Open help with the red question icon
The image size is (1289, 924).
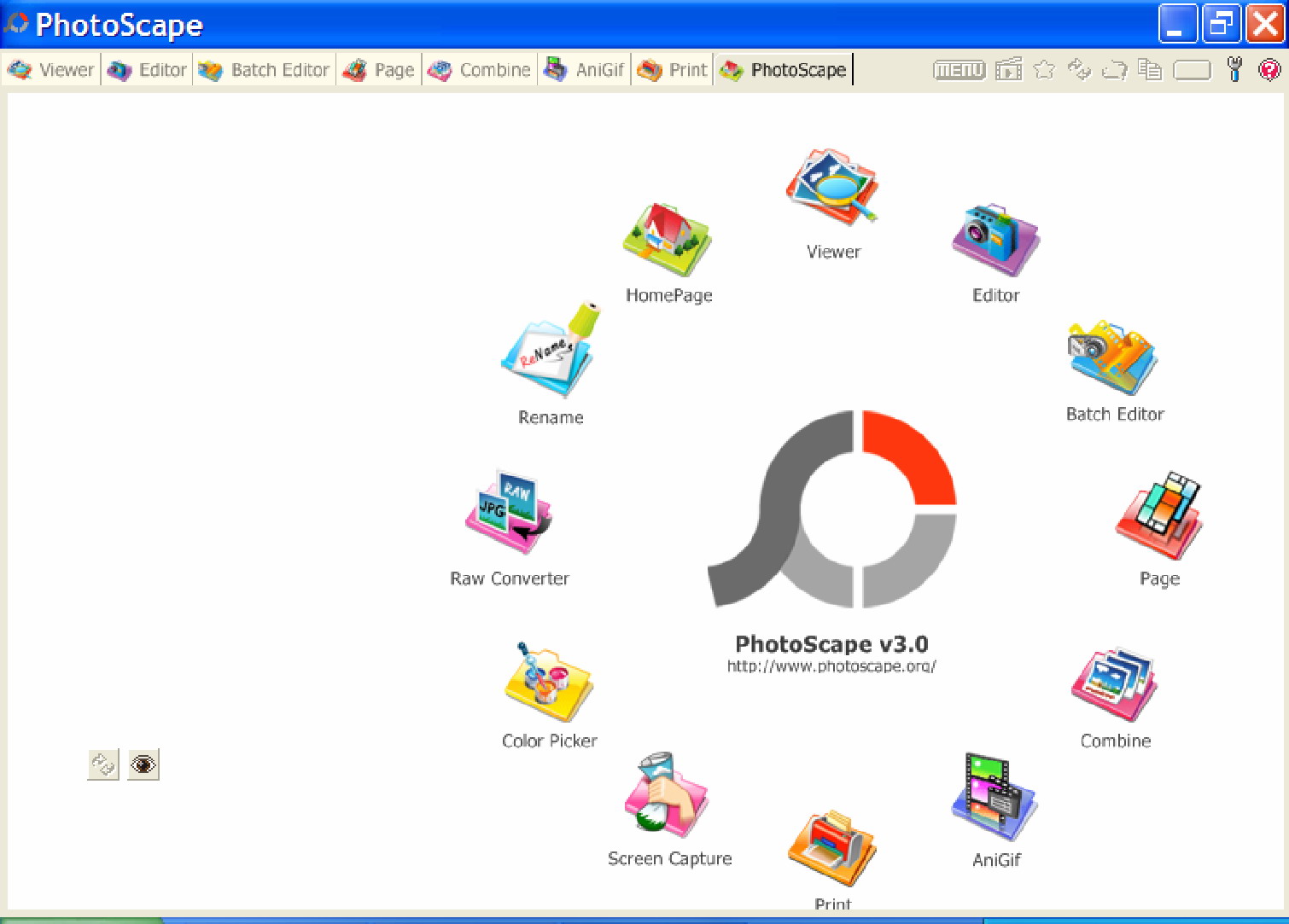tap(1269, 69)
